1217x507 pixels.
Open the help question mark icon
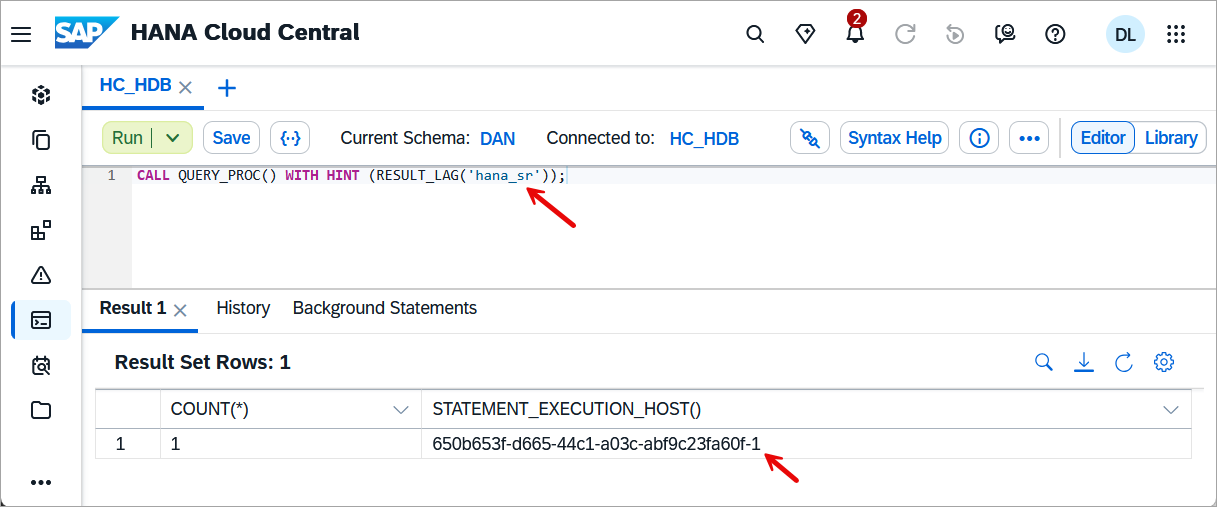(1055, 34)
